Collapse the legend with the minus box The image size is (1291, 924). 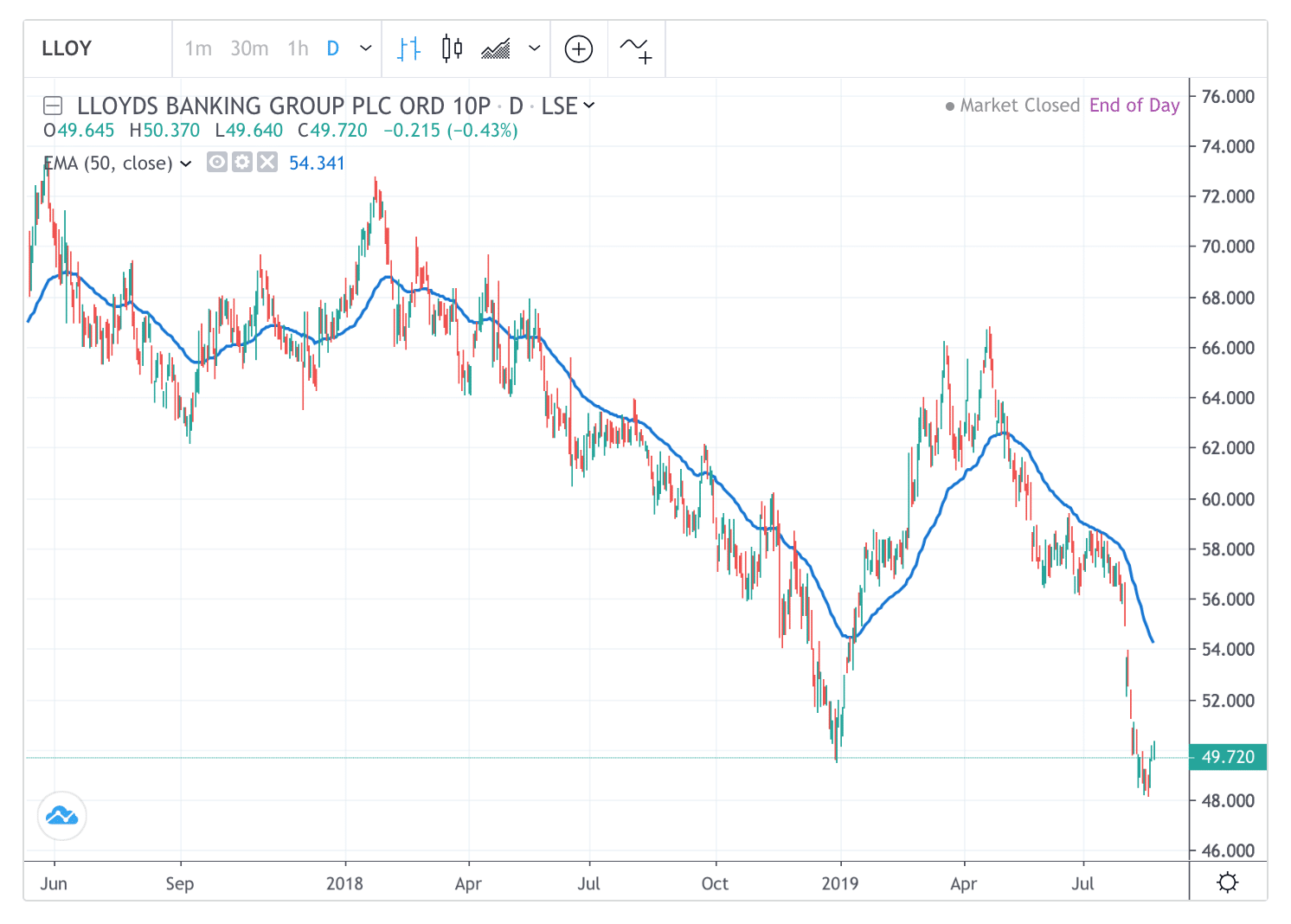pos(53,106)
